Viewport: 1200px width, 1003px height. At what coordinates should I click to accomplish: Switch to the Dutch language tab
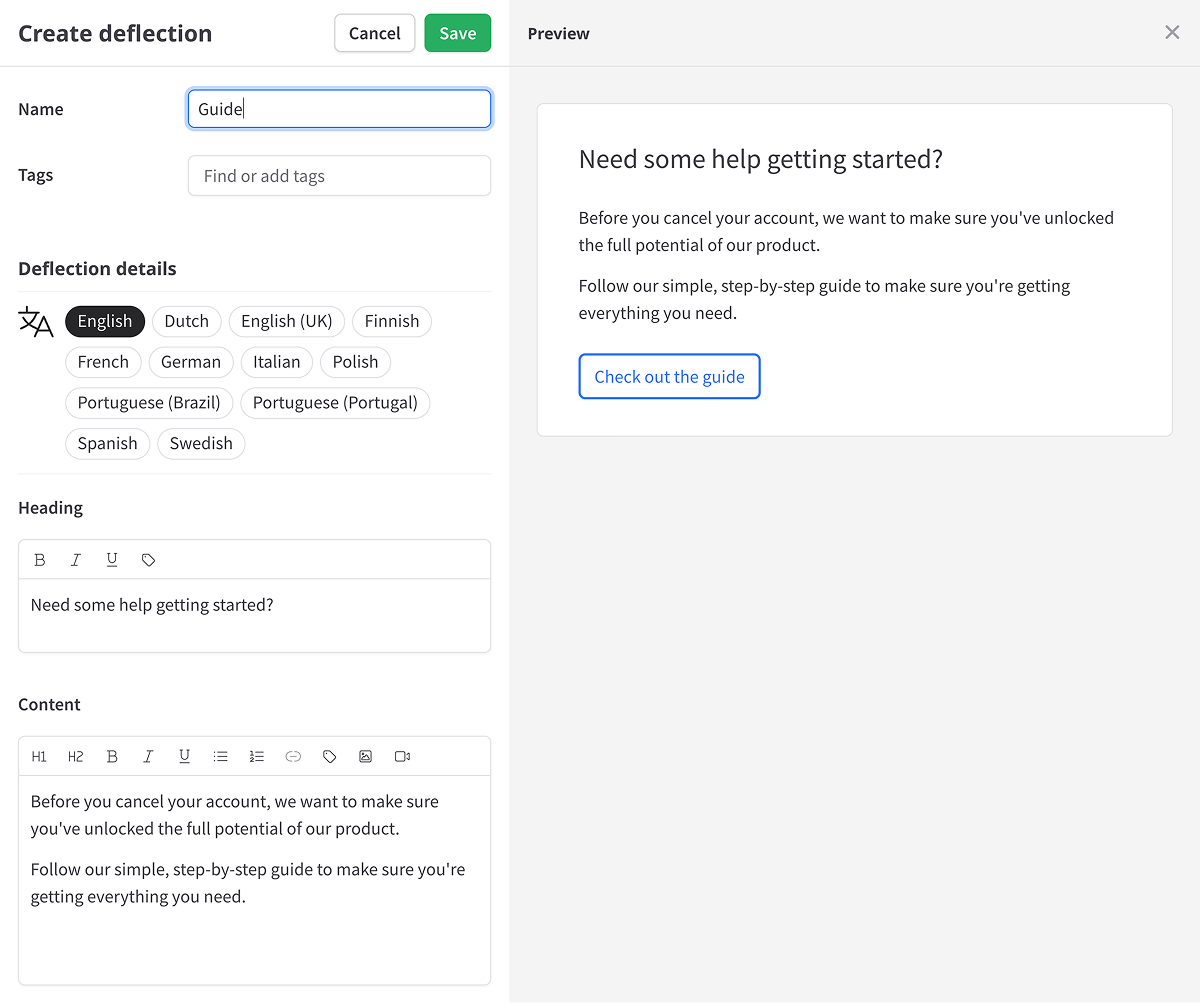(187, 321)
